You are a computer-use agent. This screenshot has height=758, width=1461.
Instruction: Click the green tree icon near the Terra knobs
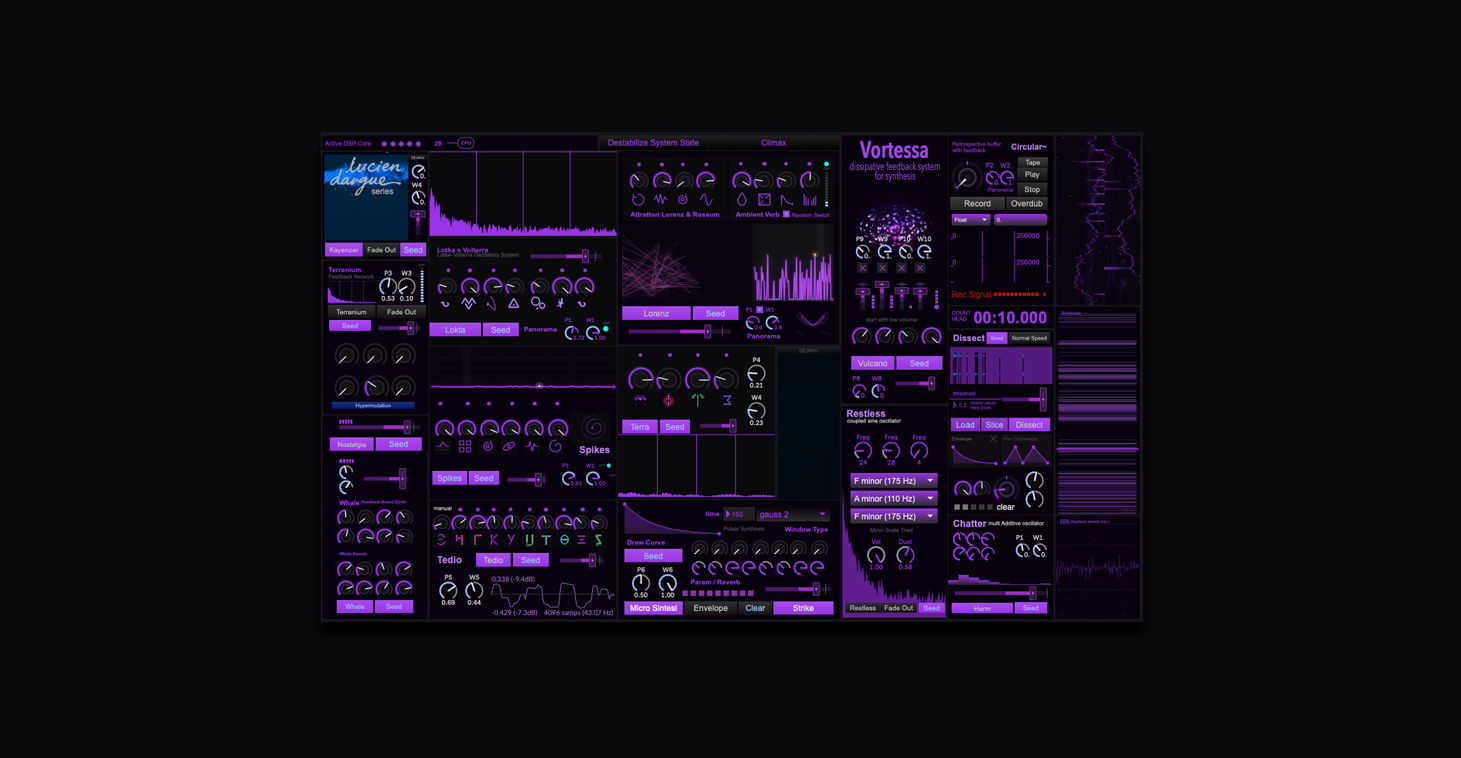pyautogui.click(x=698, y=400)
